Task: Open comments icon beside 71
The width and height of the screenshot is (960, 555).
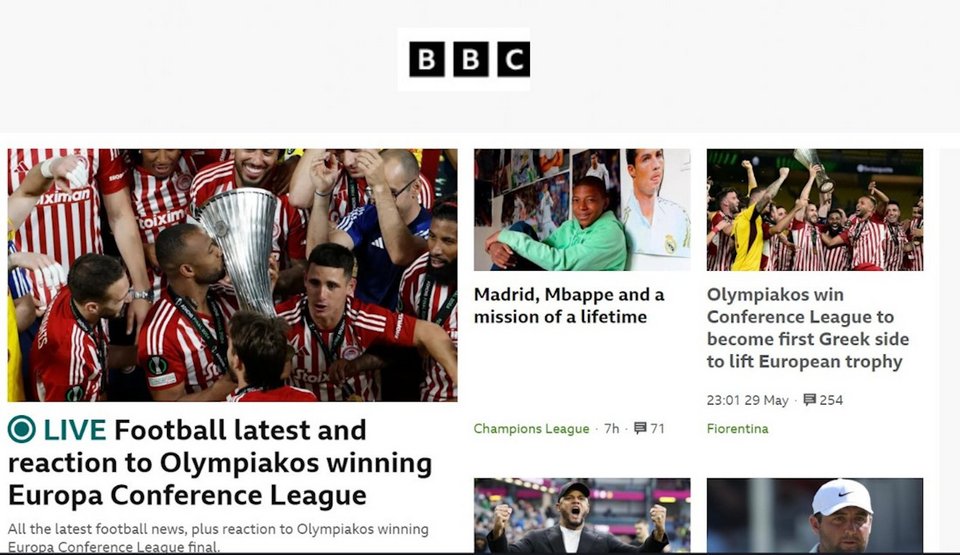Action: point(640,428)
